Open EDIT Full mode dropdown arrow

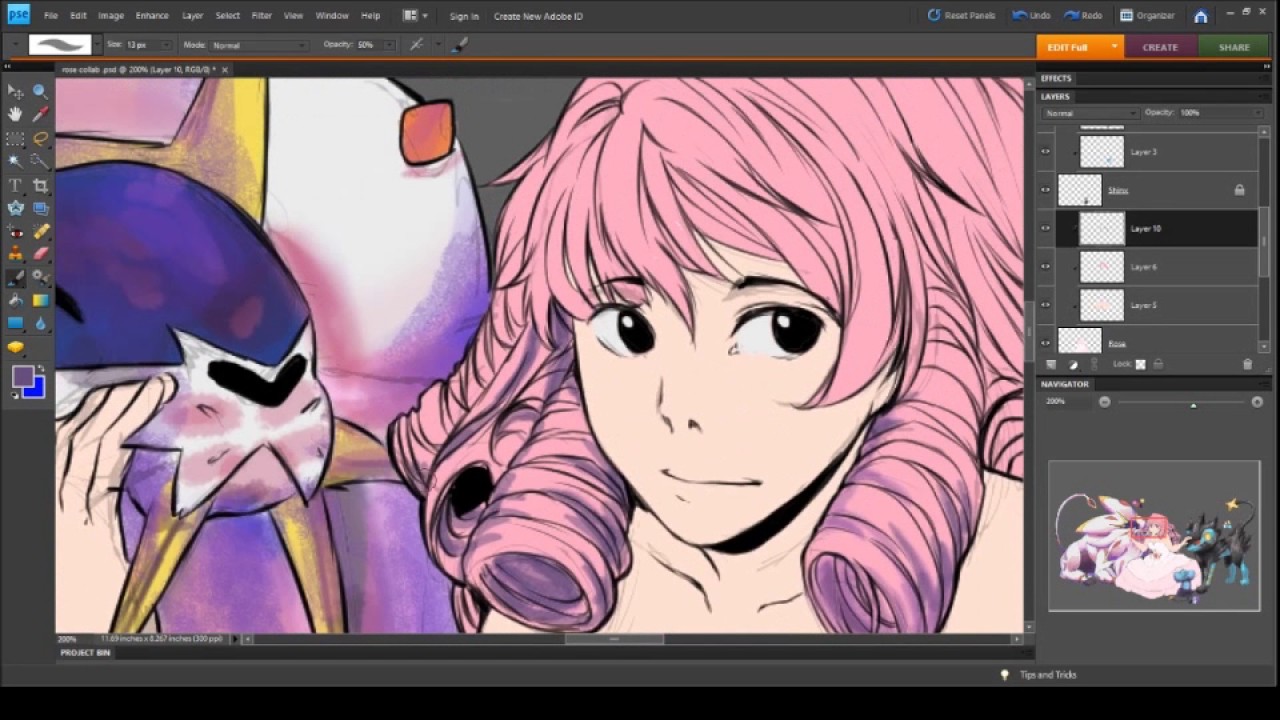[1114, 46]
